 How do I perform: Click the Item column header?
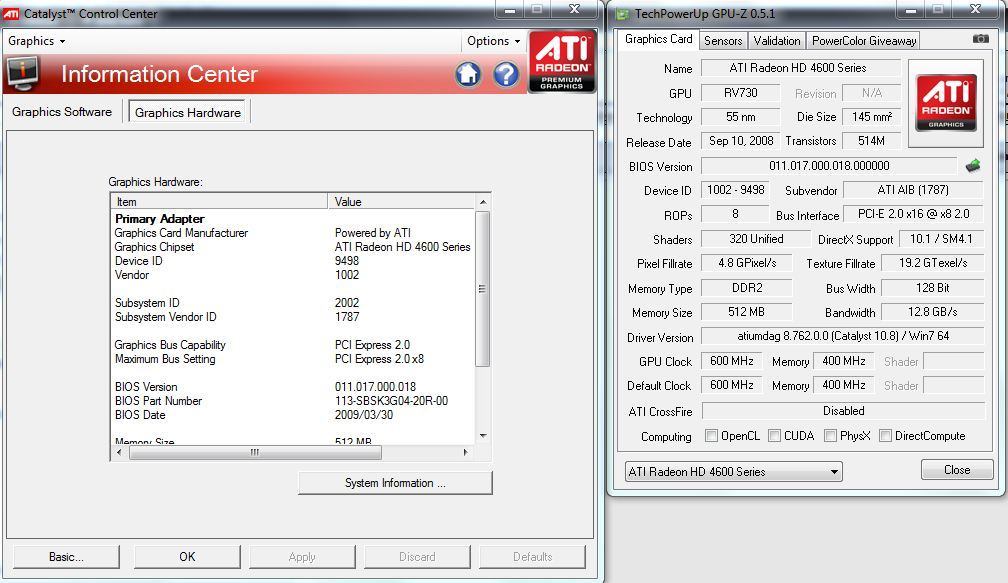pos(219,202)
